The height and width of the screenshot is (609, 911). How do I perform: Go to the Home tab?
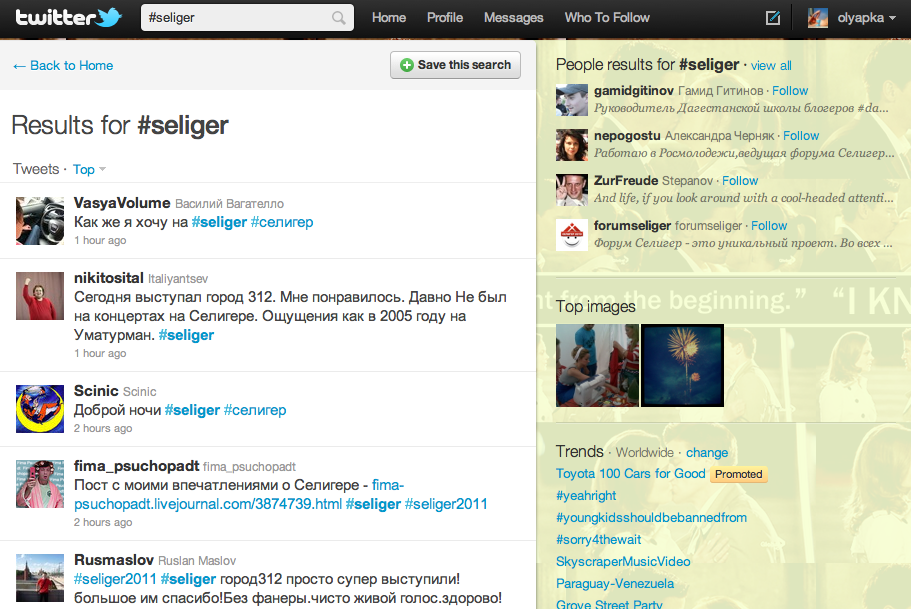click(x=389, y=18)
